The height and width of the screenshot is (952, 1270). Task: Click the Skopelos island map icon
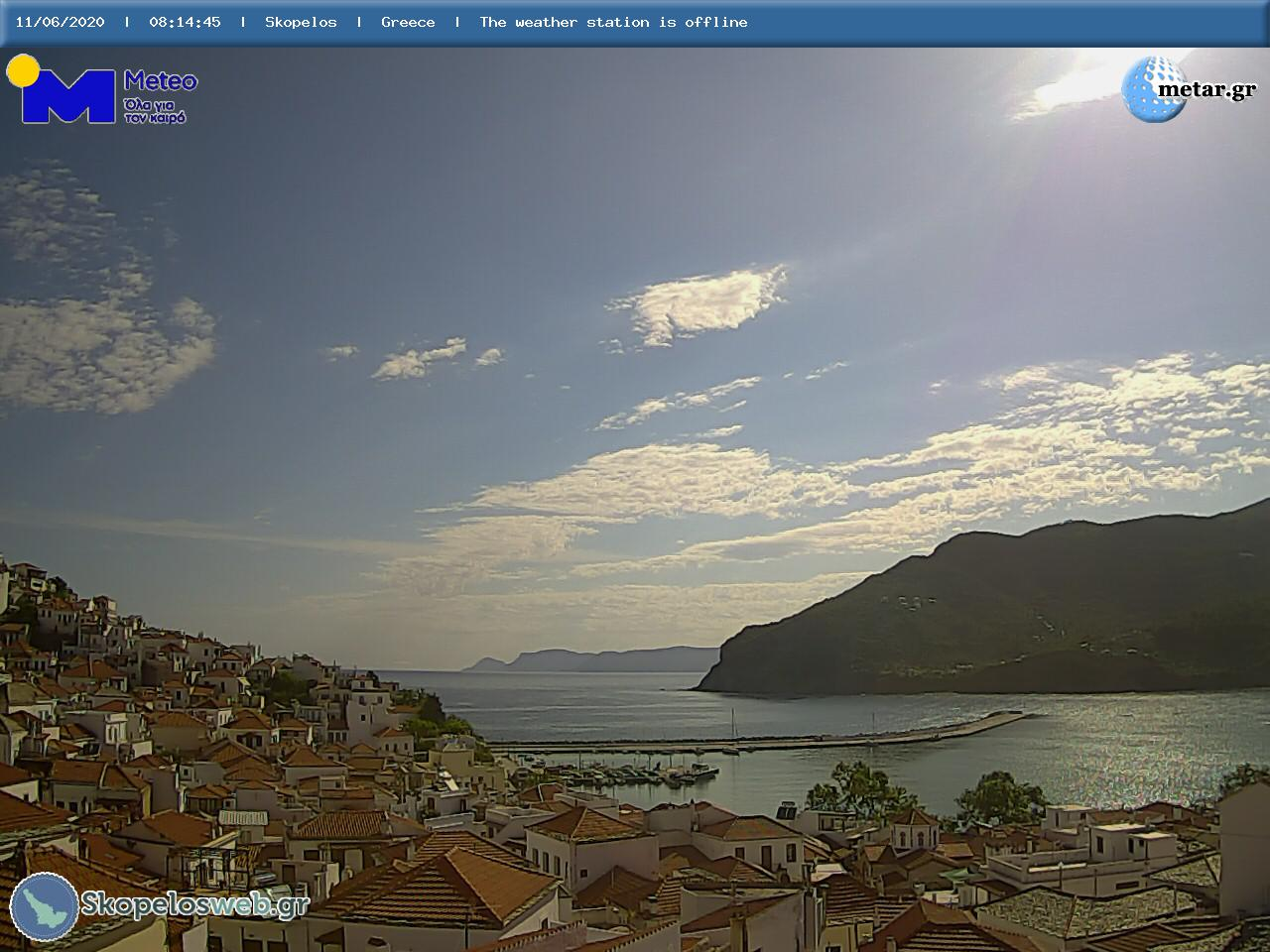[45, 906]
